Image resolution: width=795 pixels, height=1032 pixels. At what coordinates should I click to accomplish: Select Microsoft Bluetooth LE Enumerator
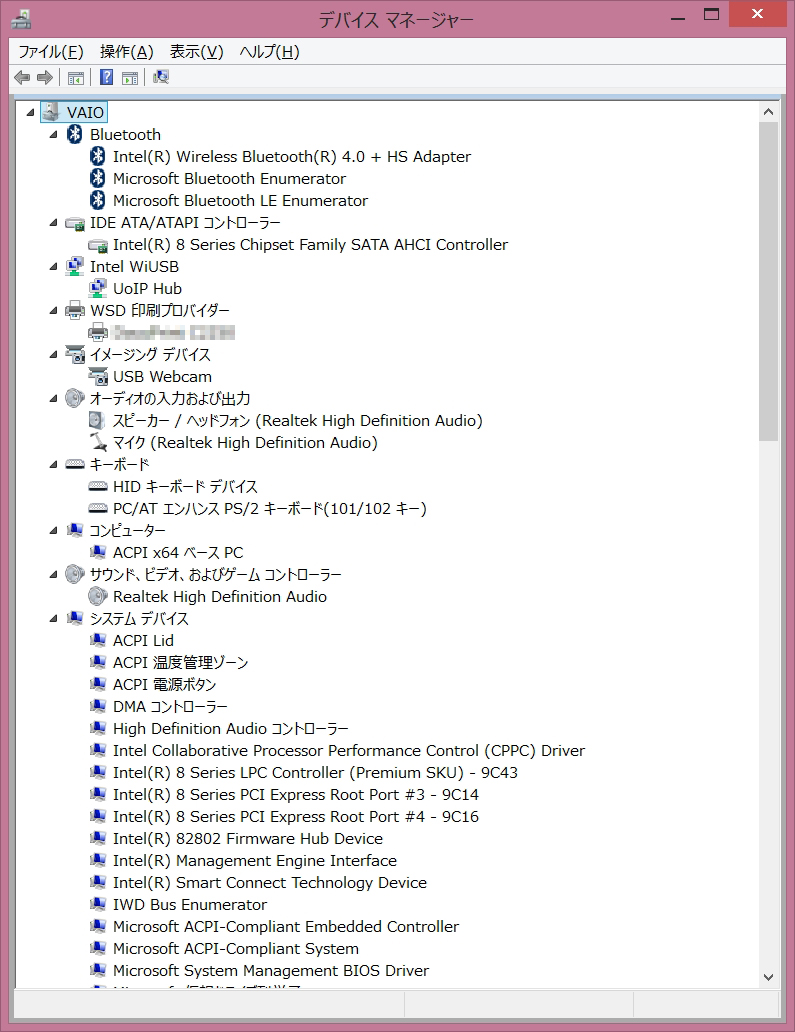coord(240,200)
